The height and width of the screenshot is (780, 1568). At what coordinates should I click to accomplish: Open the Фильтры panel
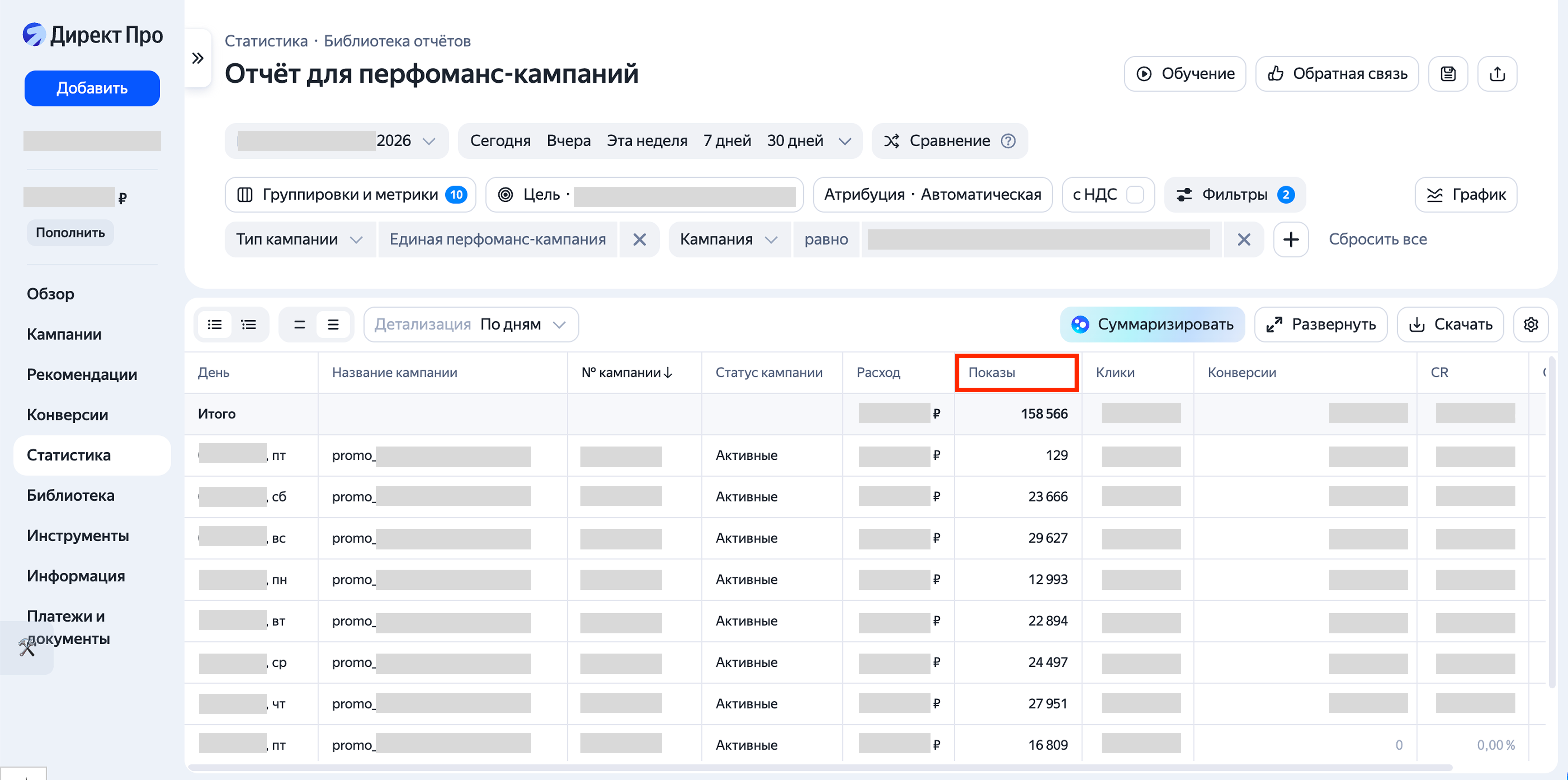pyautogui.click(x=1235, y=195)
